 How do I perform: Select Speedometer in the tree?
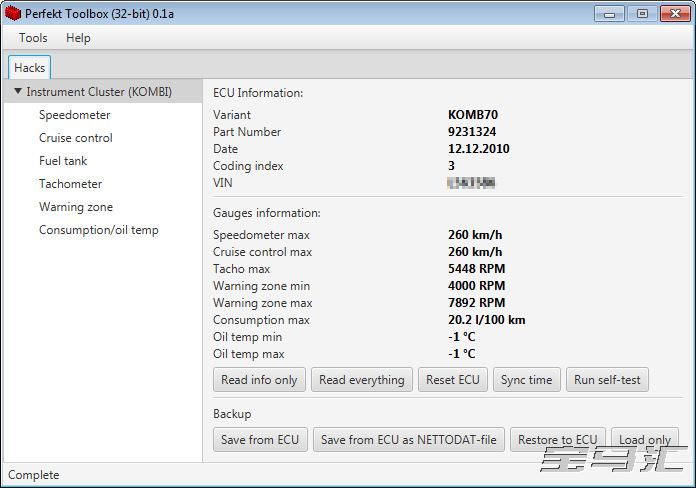(75, 115)
